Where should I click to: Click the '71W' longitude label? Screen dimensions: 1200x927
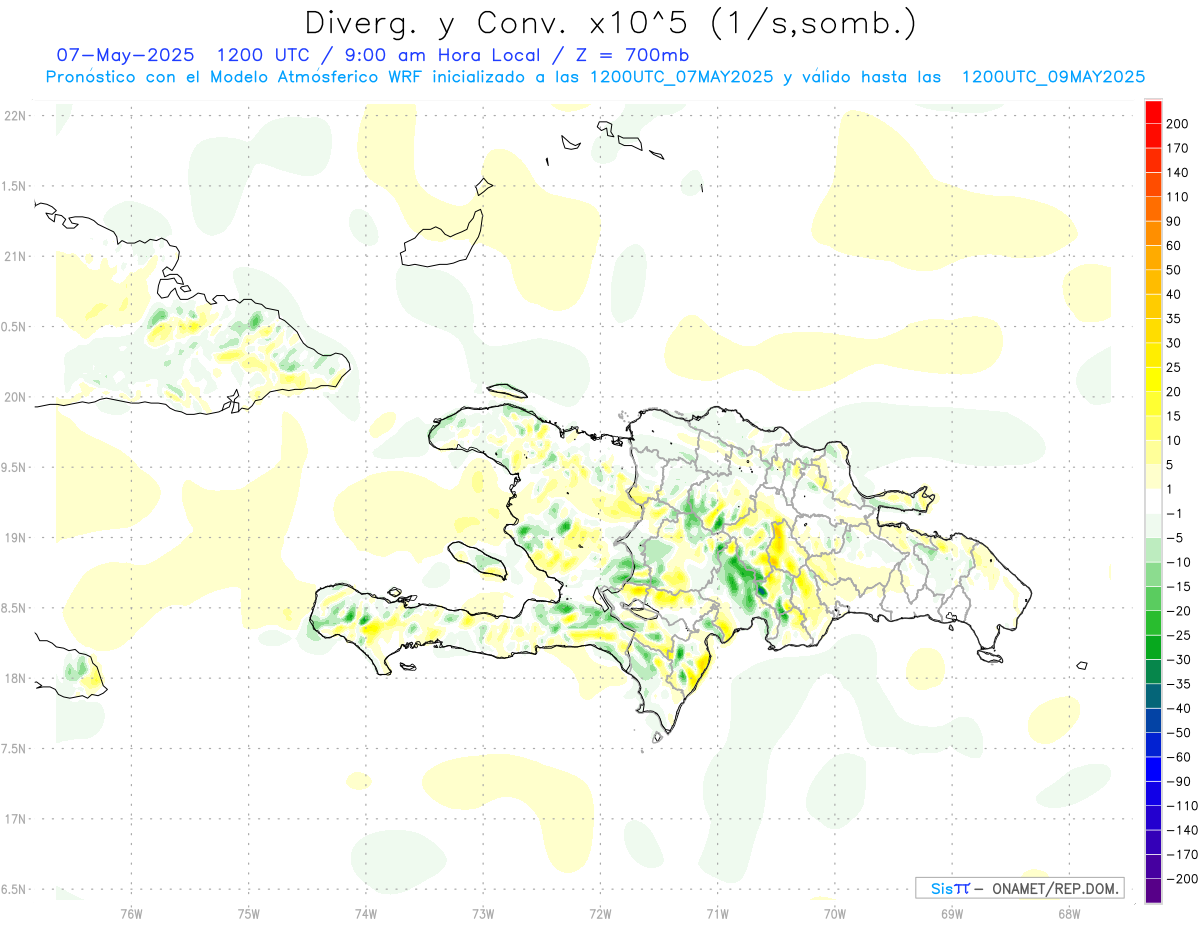point(717,914)
